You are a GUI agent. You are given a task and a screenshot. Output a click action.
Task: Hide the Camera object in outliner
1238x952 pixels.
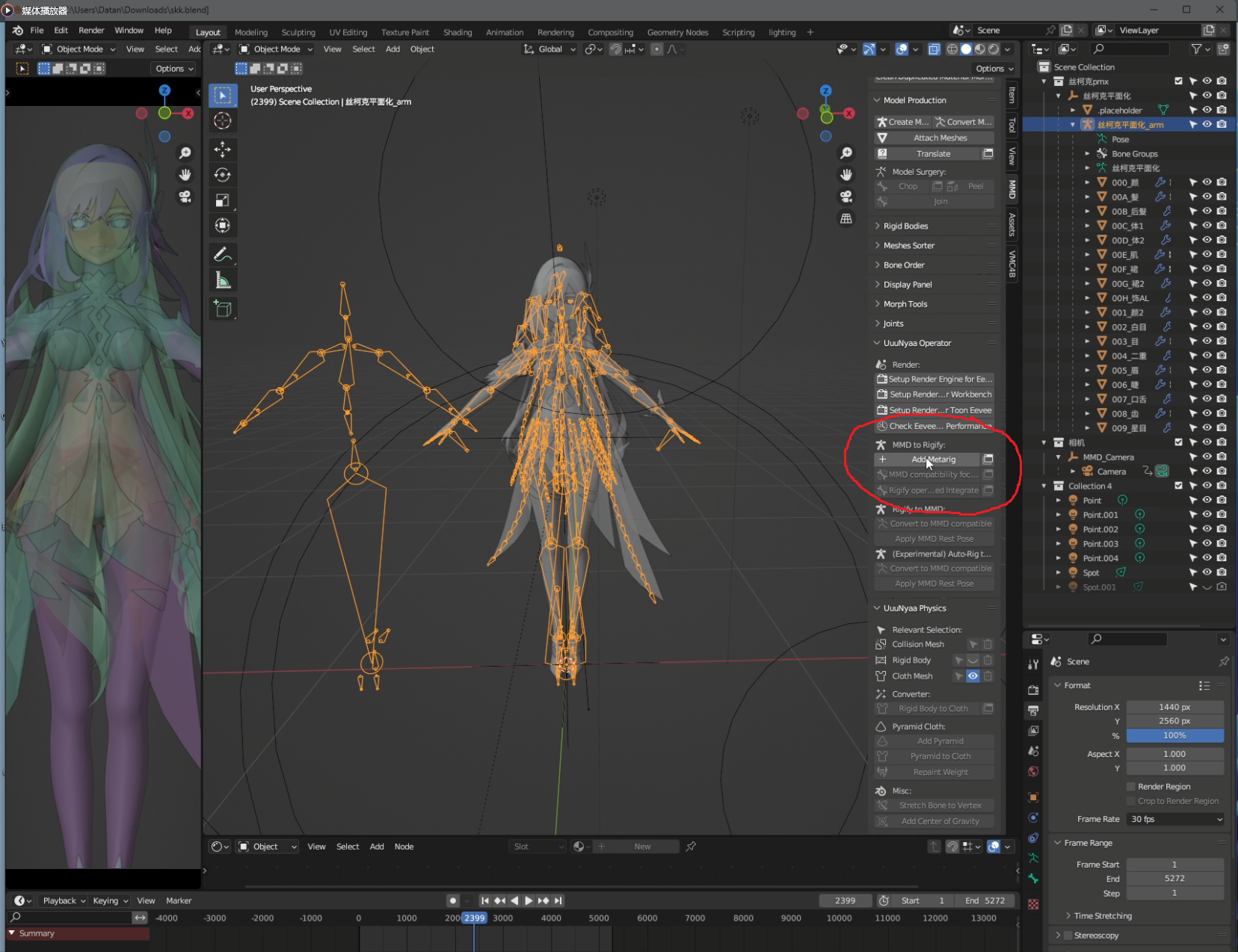1207,472
